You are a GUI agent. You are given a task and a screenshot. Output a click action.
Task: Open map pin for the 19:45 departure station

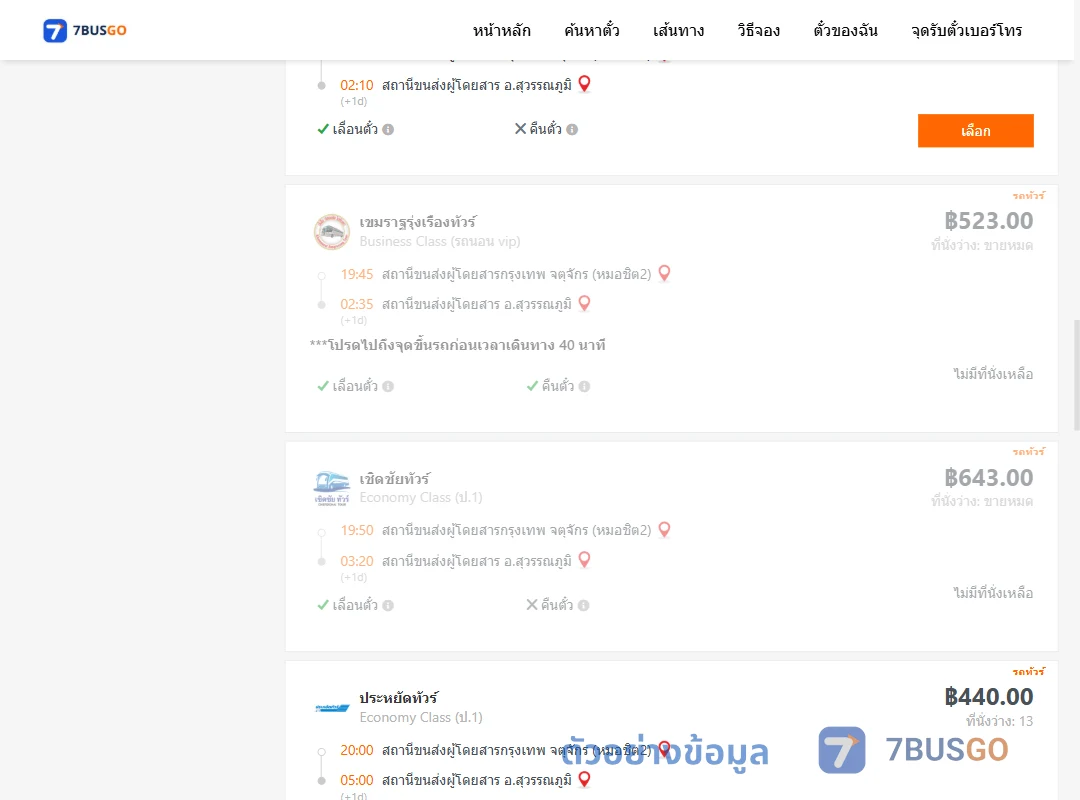point(664,274)
